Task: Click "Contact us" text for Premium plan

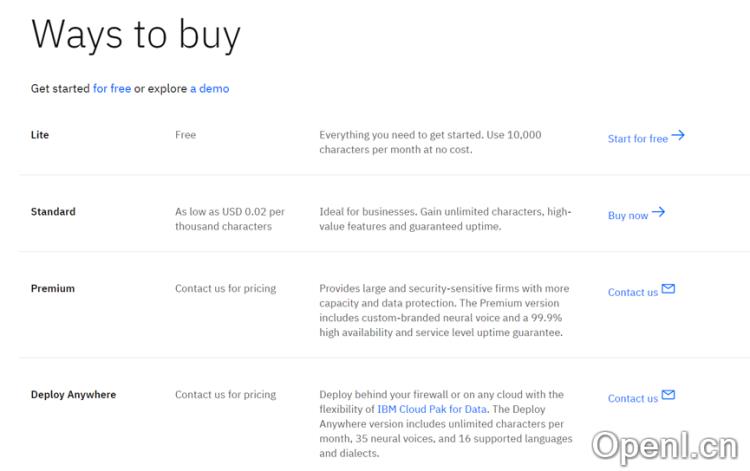Action: pos(632,292)
